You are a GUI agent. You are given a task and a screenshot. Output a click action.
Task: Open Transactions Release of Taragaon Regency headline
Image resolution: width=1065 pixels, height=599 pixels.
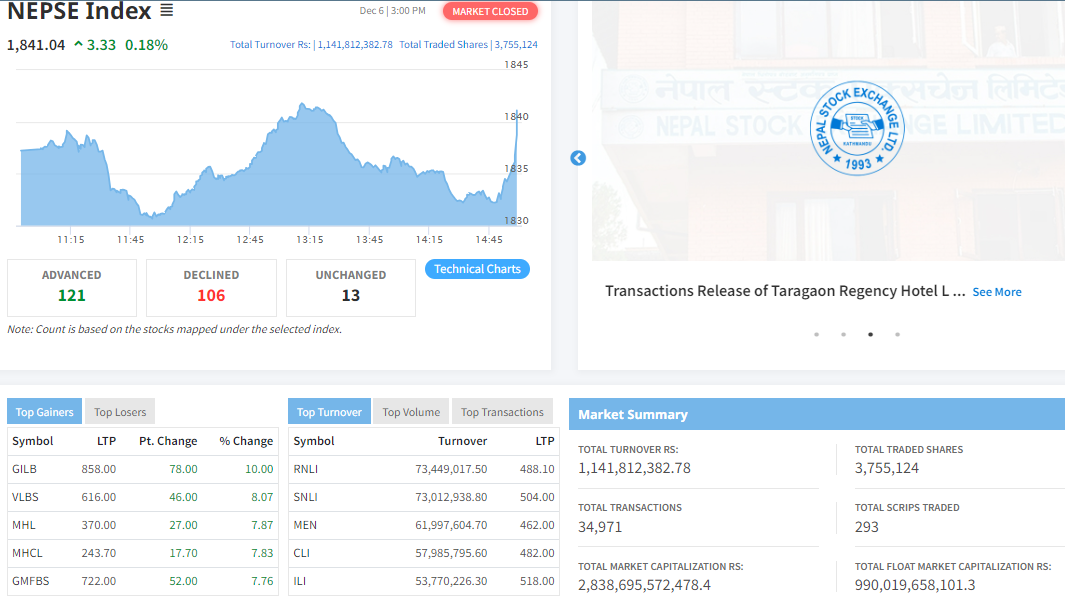click(784, 291)
